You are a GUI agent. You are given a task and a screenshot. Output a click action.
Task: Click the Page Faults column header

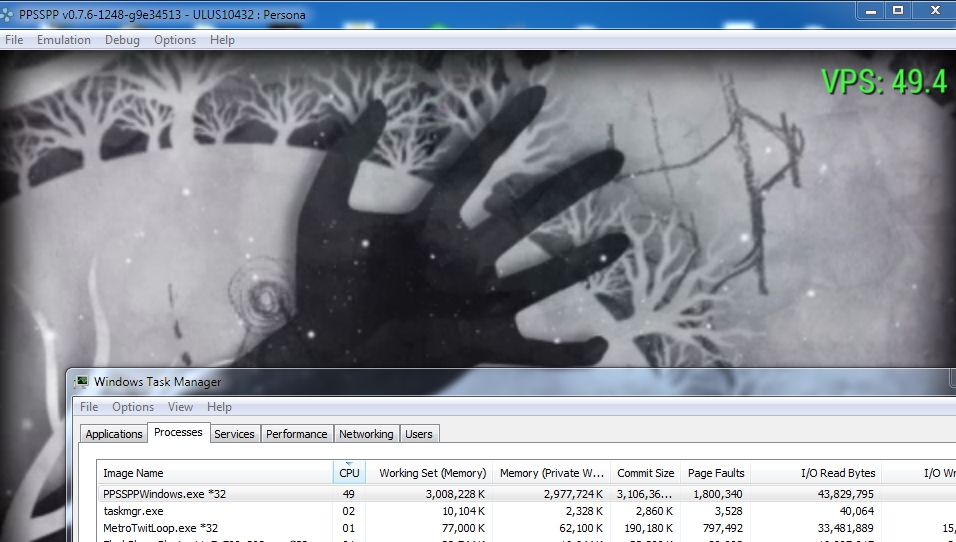(716, 473)
